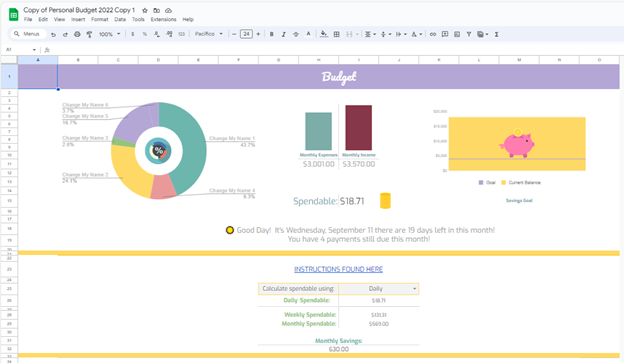Image resolution: width=624 pixels, height=363 pixels.
Task: Click the Borders icon
Action: tap(337, 34)
